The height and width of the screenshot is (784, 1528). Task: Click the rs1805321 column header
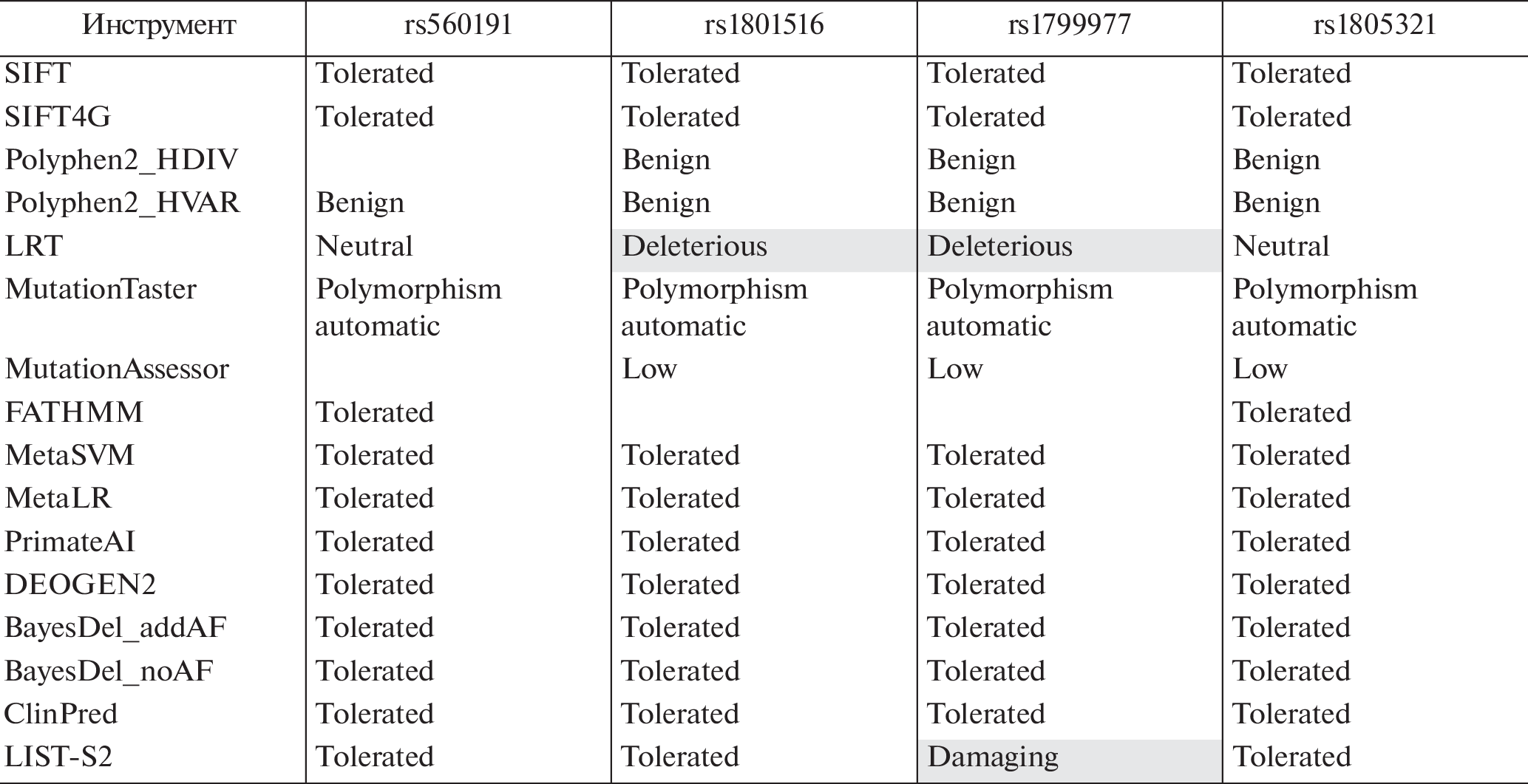click(1374, 26)
